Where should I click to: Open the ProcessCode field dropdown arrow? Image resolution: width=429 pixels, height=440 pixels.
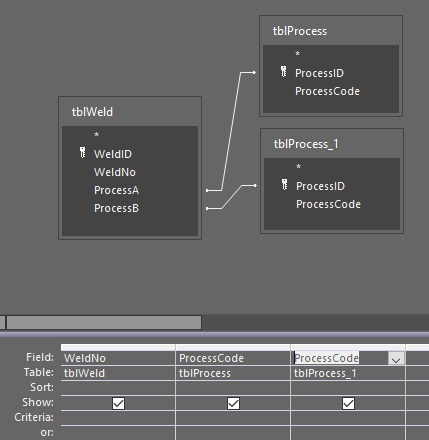396,358
